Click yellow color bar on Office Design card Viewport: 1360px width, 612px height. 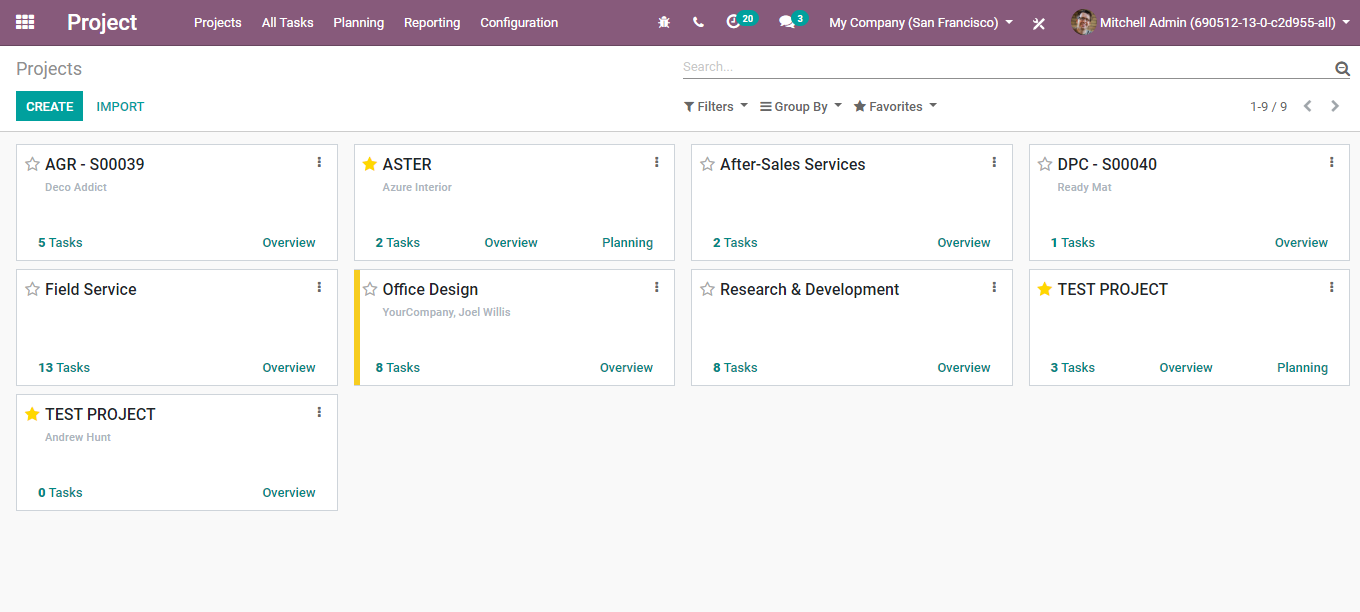coord(357,327)
